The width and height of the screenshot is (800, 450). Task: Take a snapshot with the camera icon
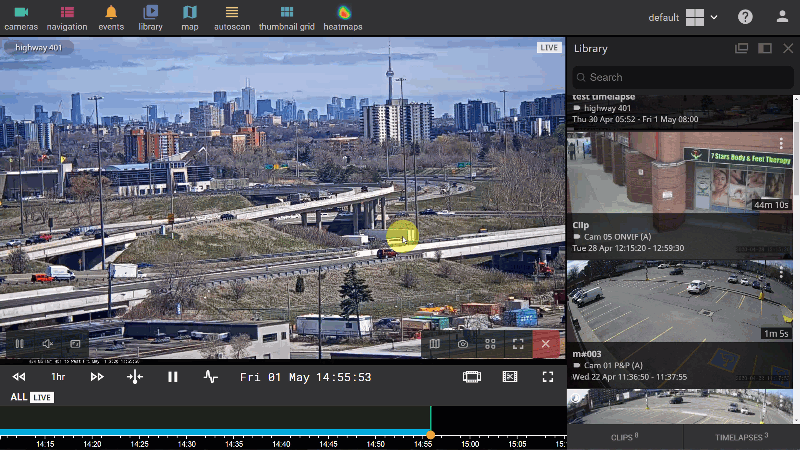click(x=463, y=344)
